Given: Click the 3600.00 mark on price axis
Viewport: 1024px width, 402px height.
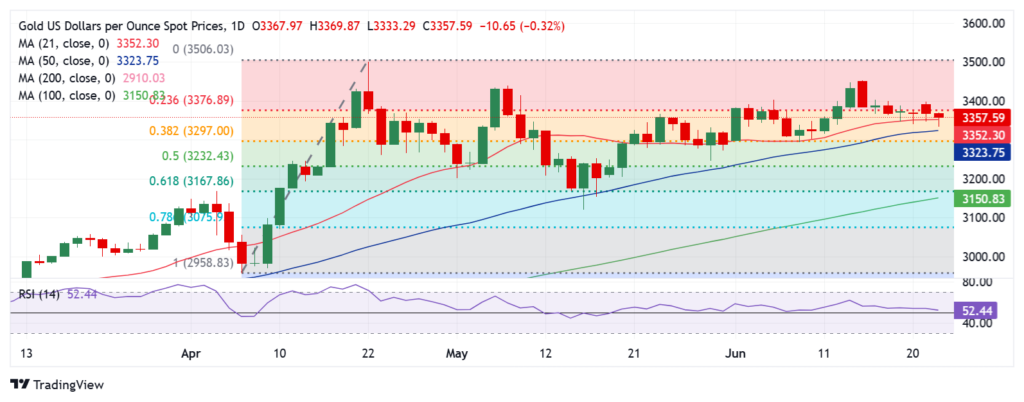Looking at the screenshot, I should 983,24.
